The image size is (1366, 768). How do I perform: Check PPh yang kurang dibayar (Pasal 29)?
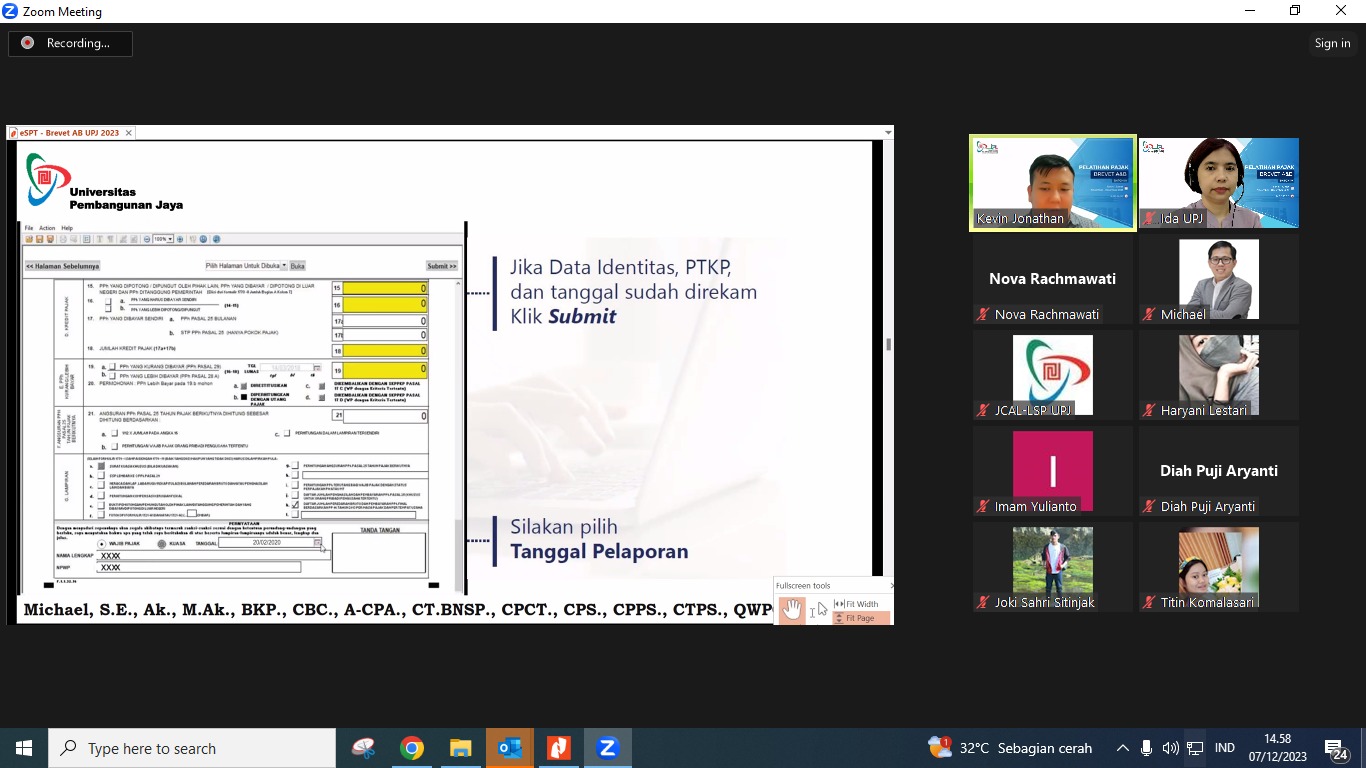[x=112, y=367]
